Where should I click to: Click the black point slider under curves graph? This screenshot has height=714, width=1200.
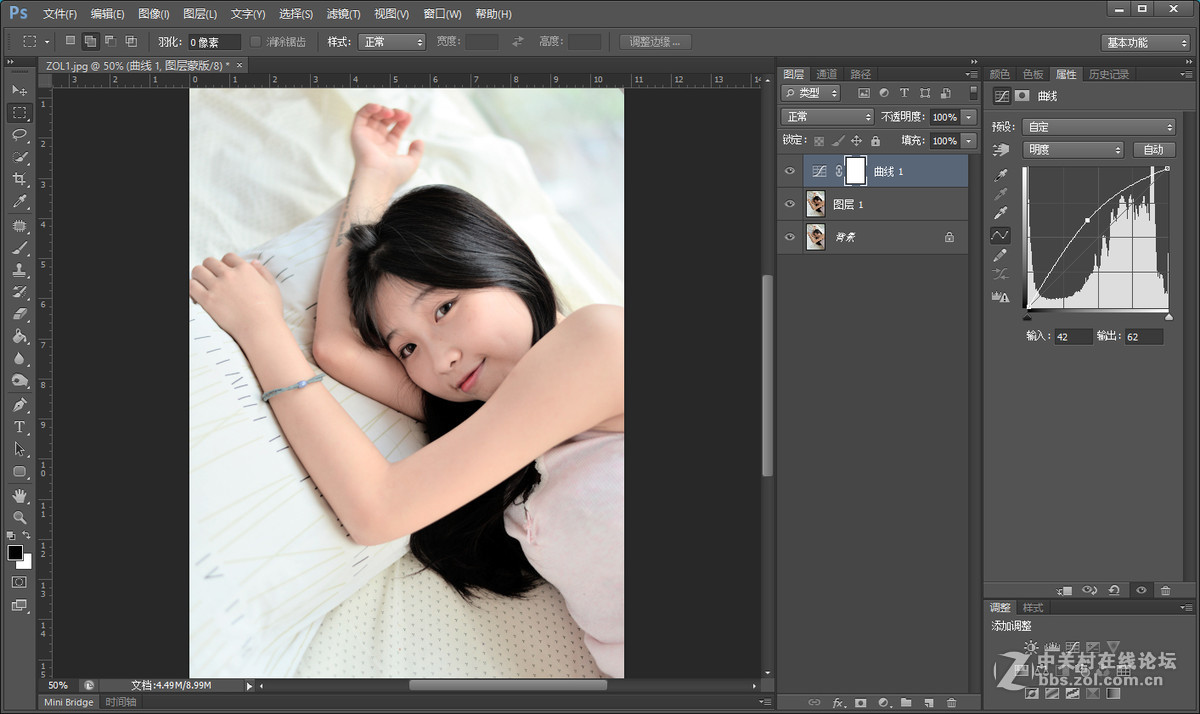pos(1028,316)
